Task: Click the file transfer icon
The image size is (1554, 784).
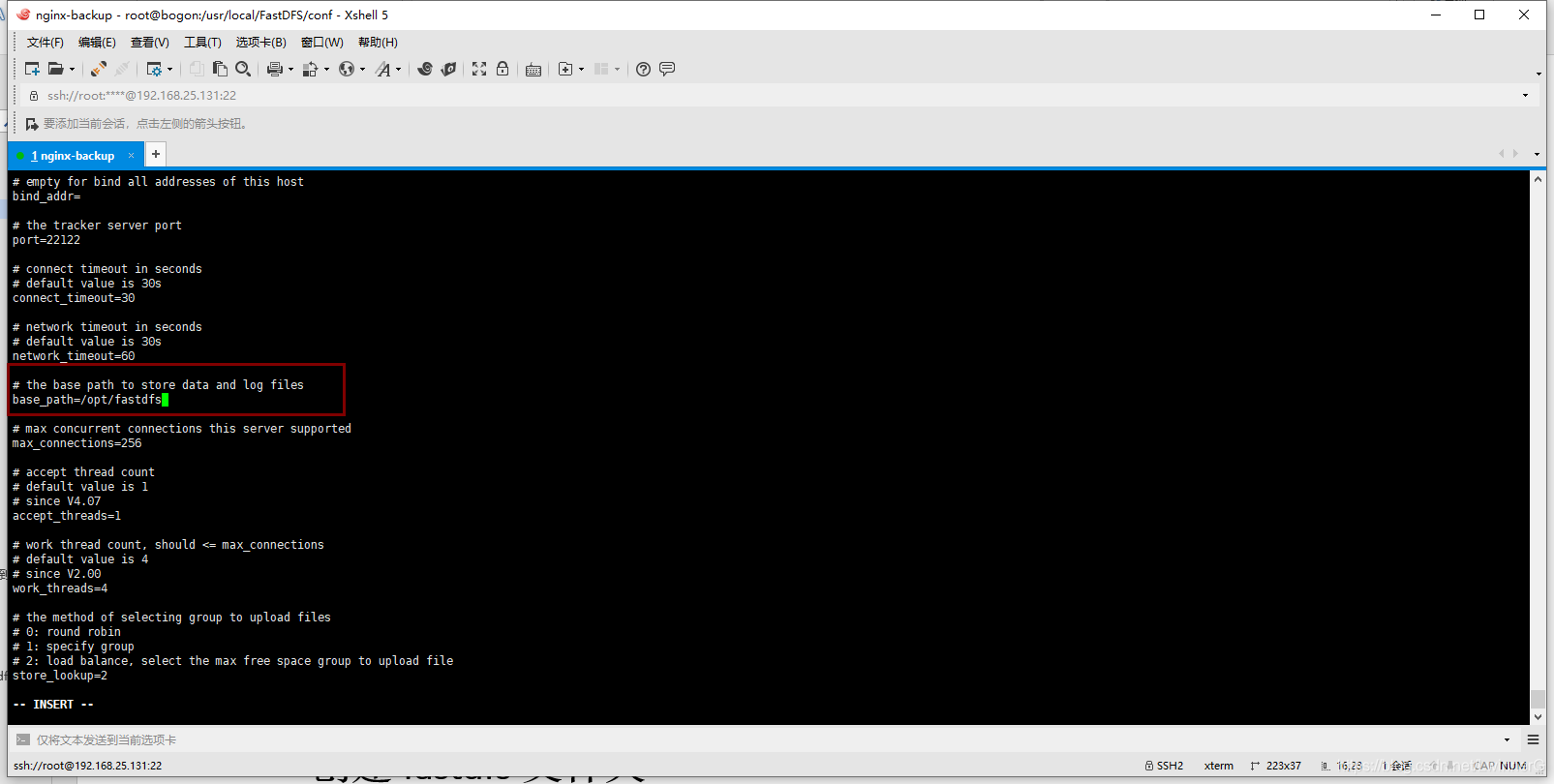Action: (x=311, y=69)
